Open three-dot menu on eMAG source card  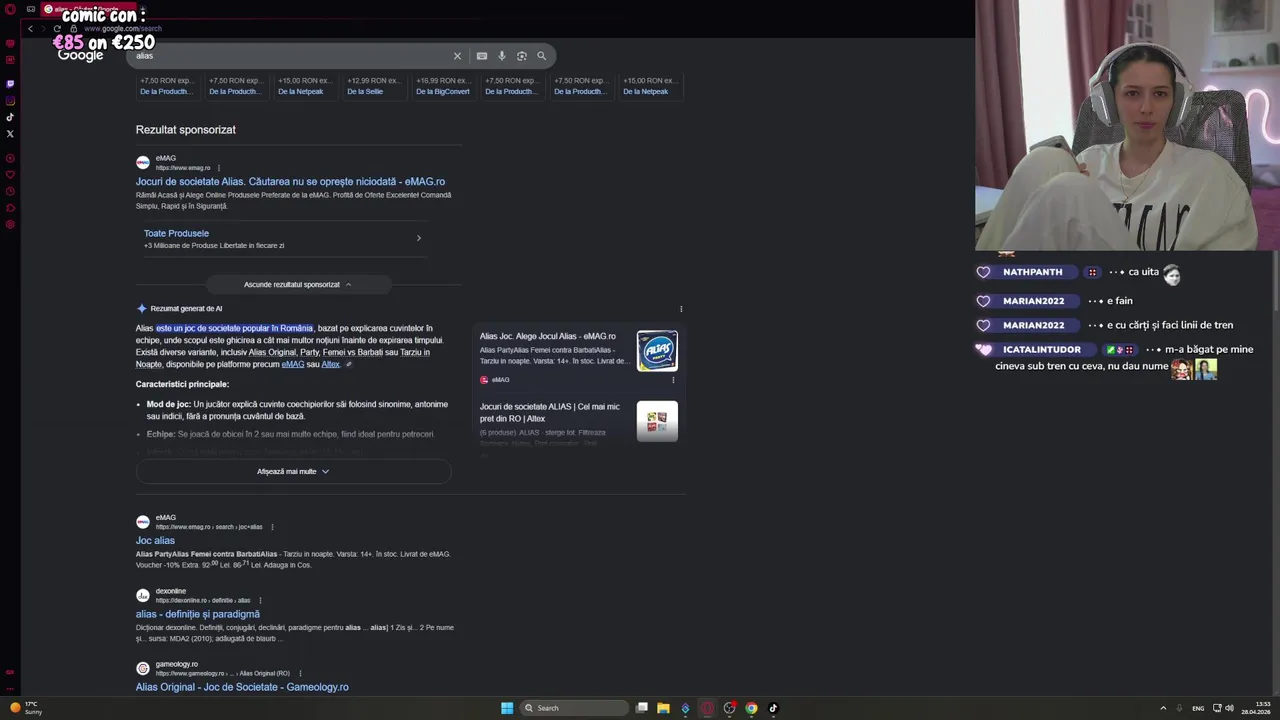(x=672, y=380)
